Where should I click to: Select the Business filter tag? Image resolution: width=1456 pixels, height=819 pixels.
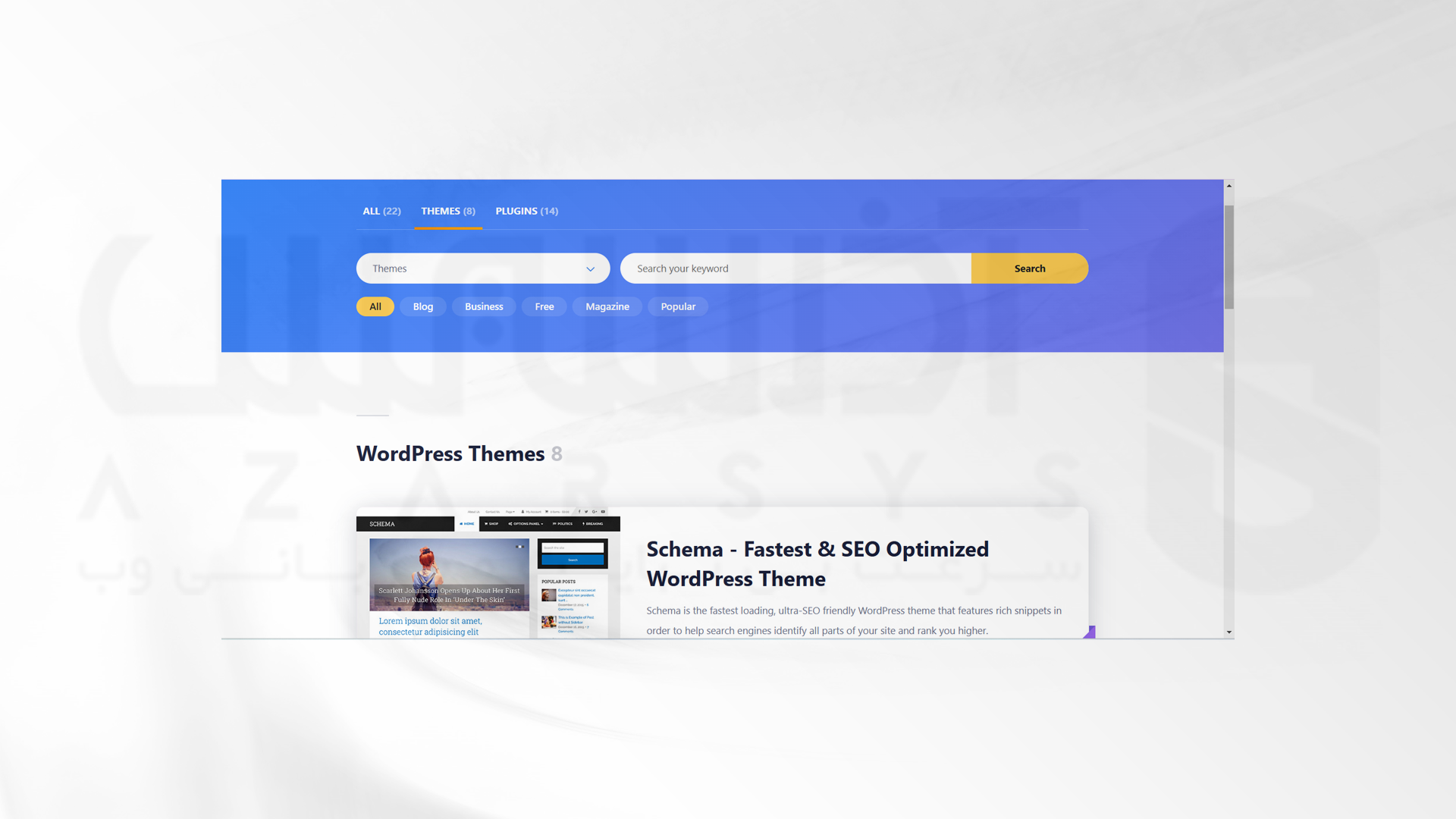(484, 306)
